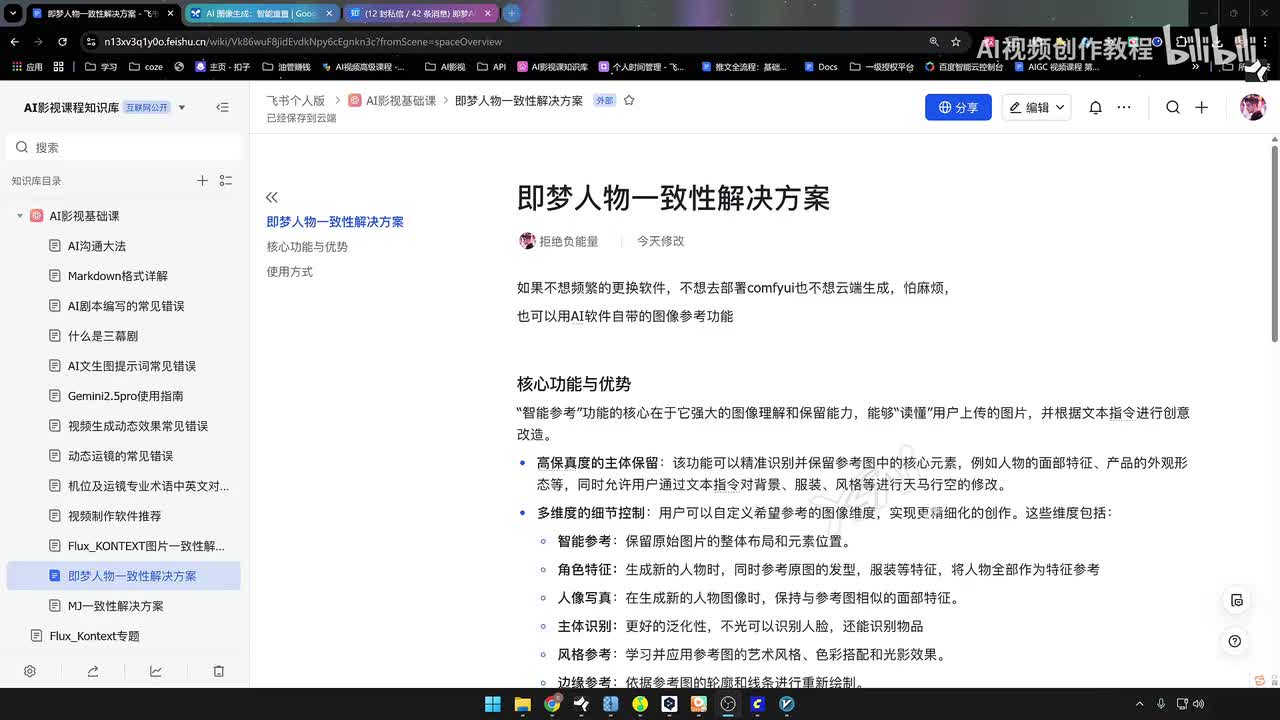Viewport: 1280px width, 720px height.
Task: Collapse the knowledge base sidebar
Action: click(x=222, y=107)
